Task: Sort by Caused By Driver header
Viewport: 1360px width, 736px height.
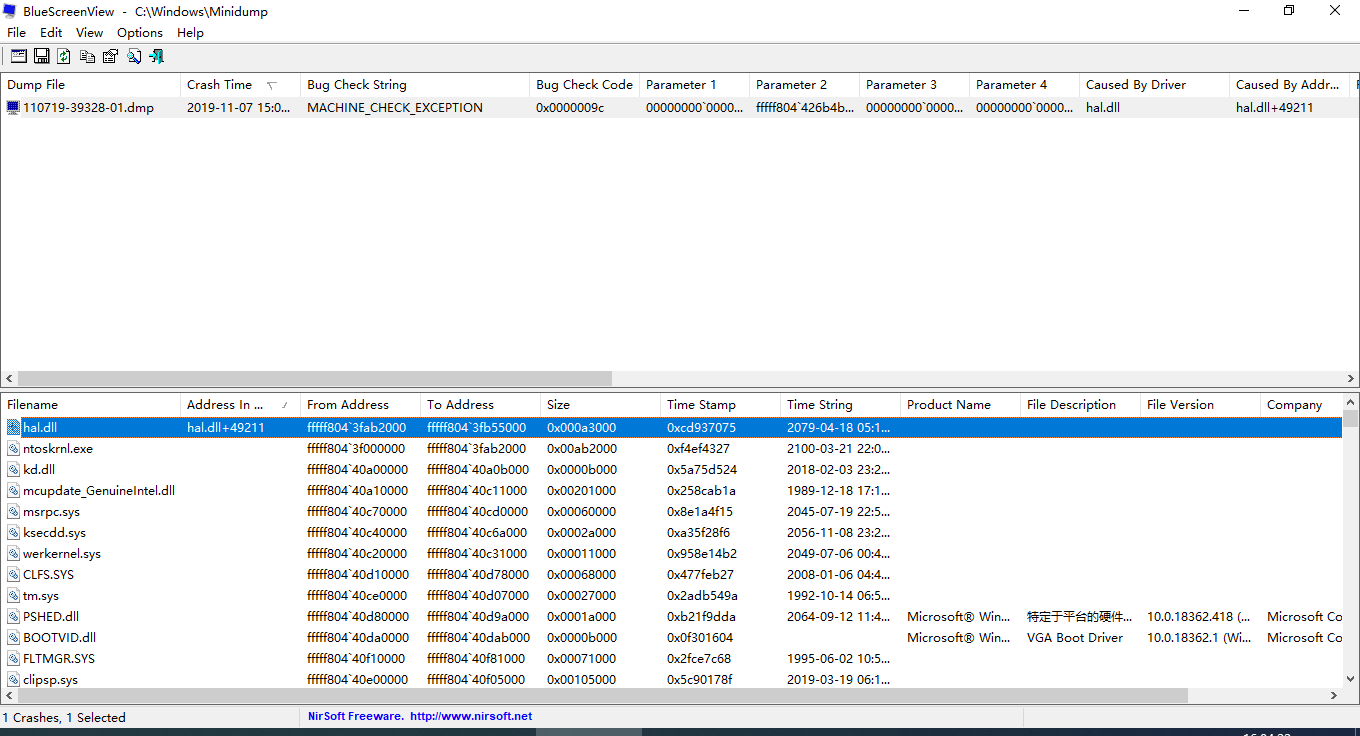Action: [x=1155, y=85]
